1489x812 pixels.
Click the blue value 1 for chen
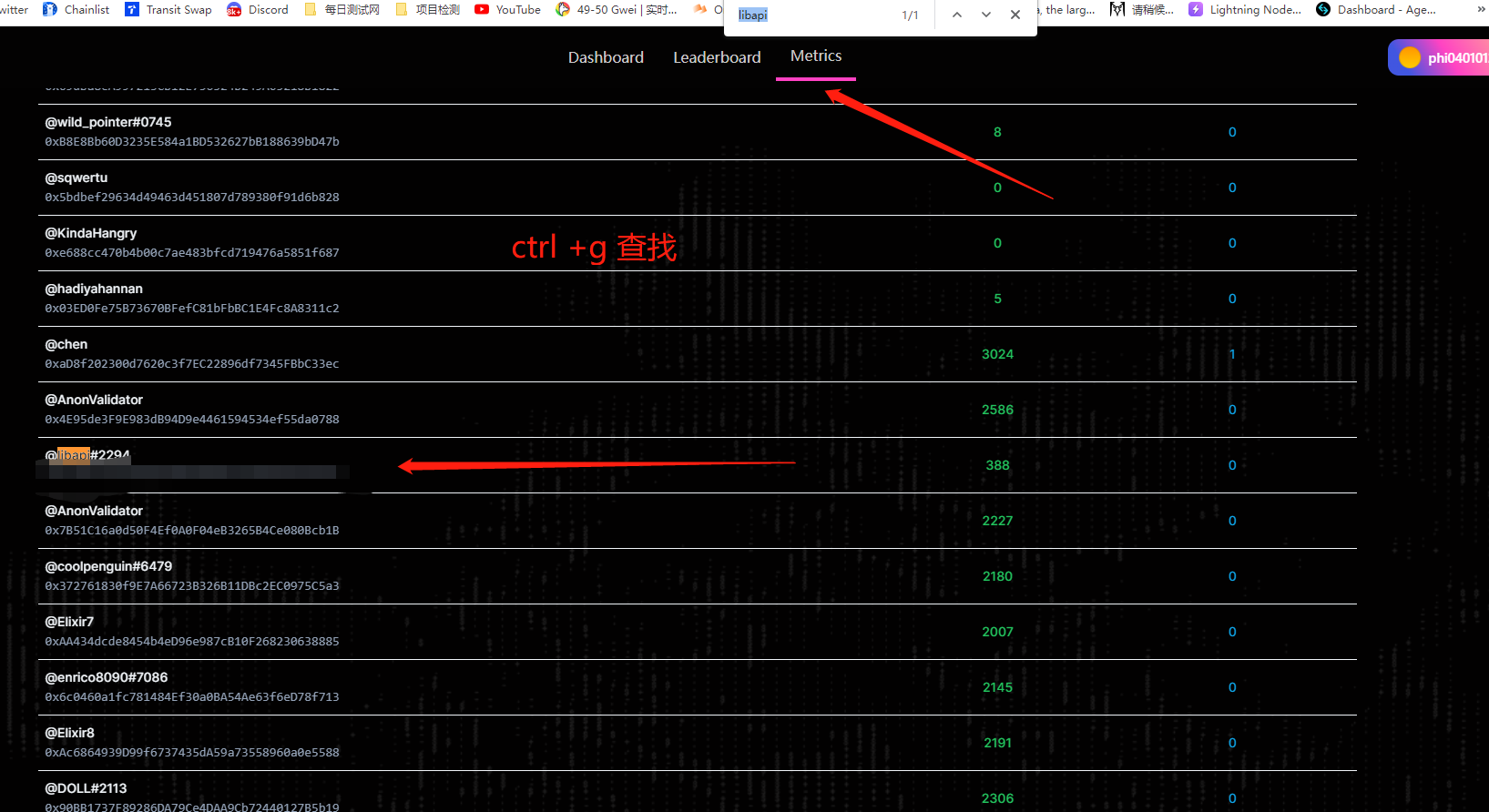point(1232,354)
